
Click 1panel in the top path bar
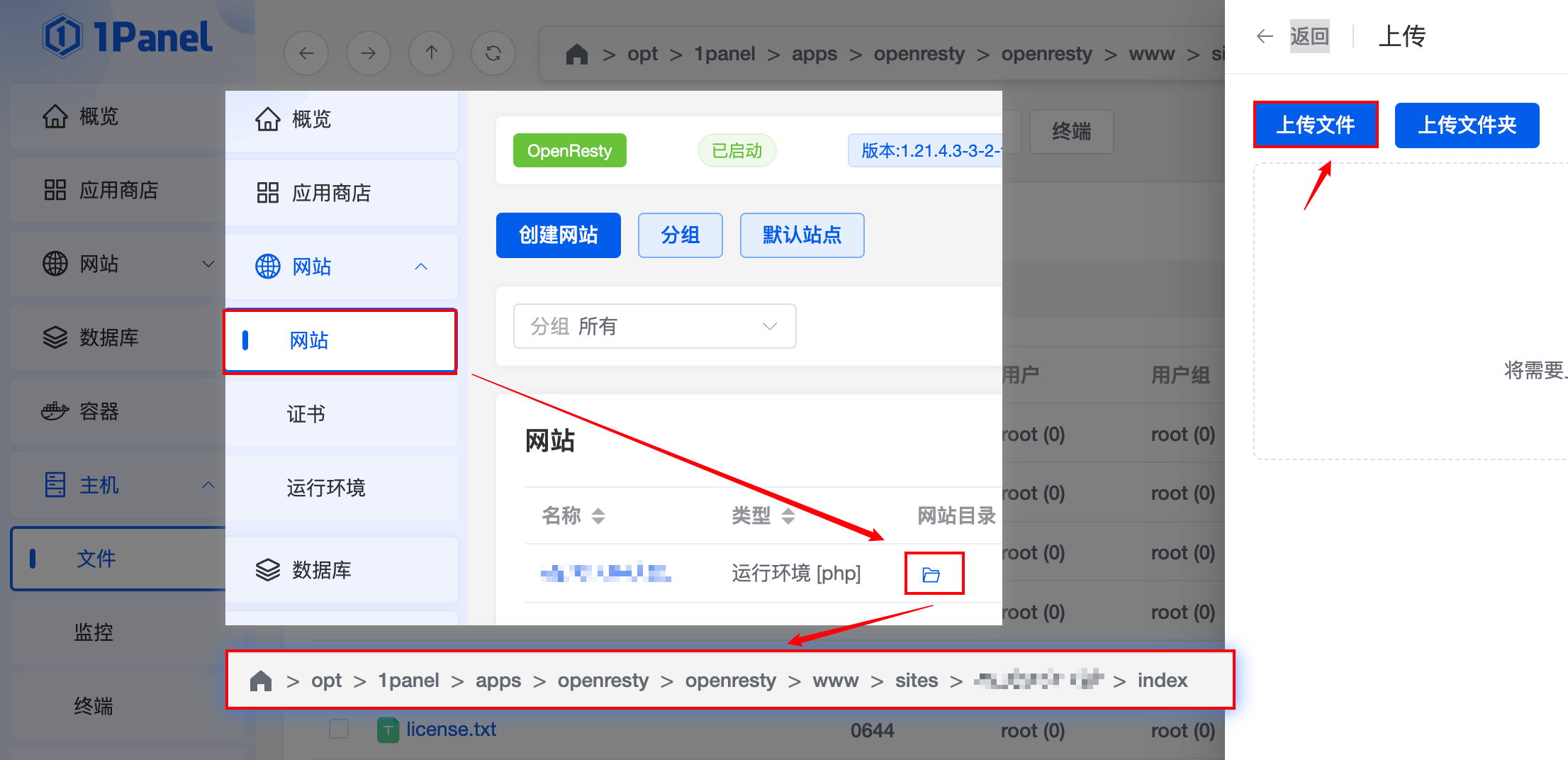[x=724, y=54]
